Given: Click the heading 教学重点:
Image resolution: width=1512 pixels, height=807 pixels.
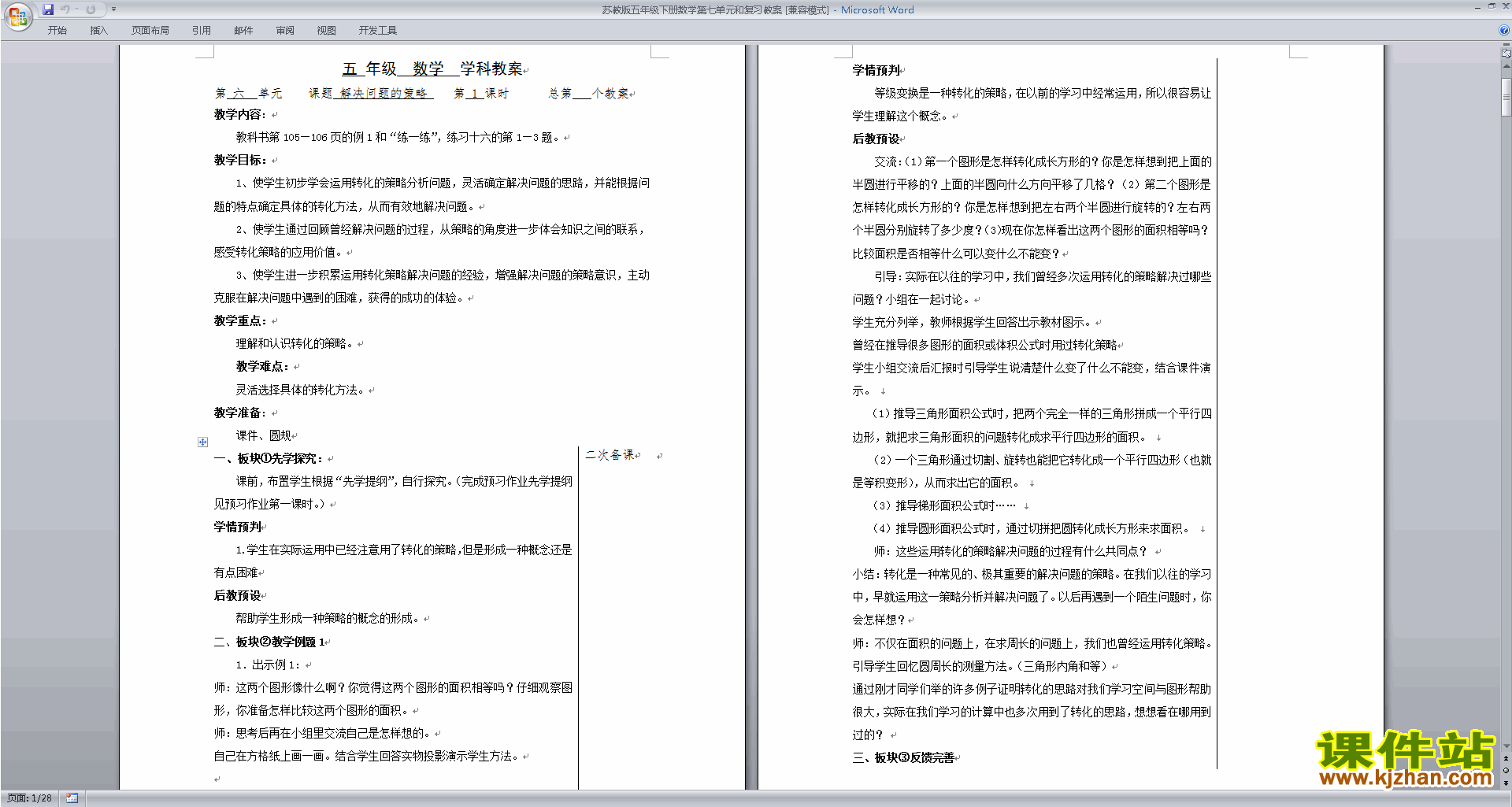Looking at the screenshot, I should [239, 320].
